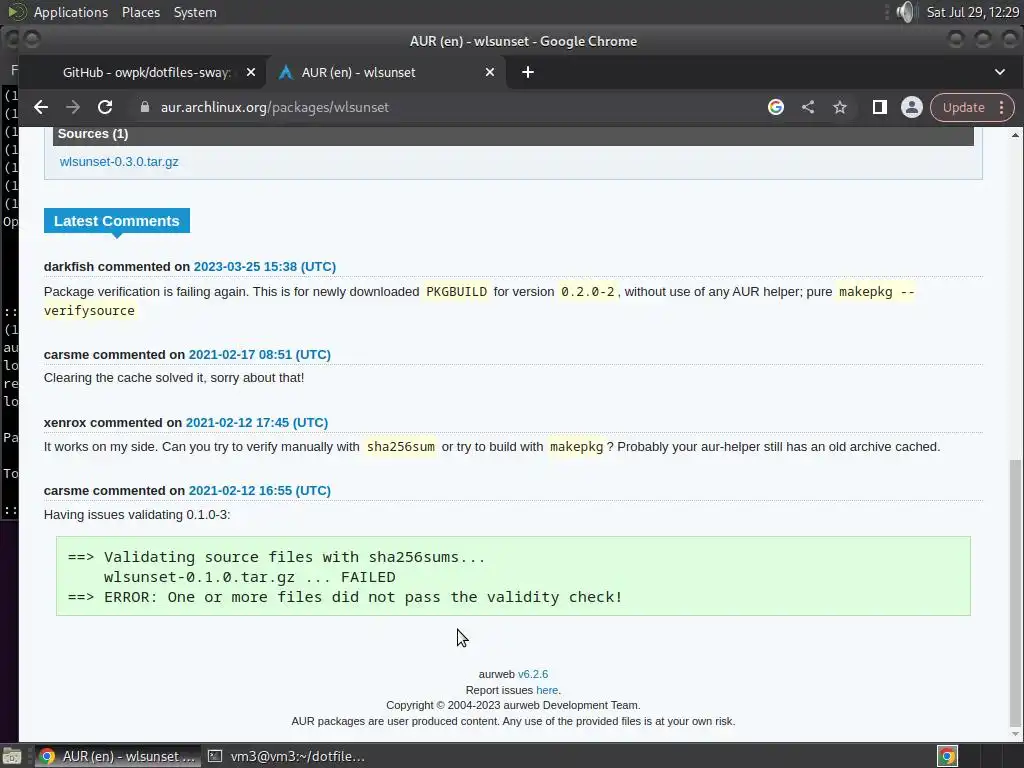Close the AUR wlsunset tab
Image resolution: width=1024 pixels, height=768 pixels.
490,72
